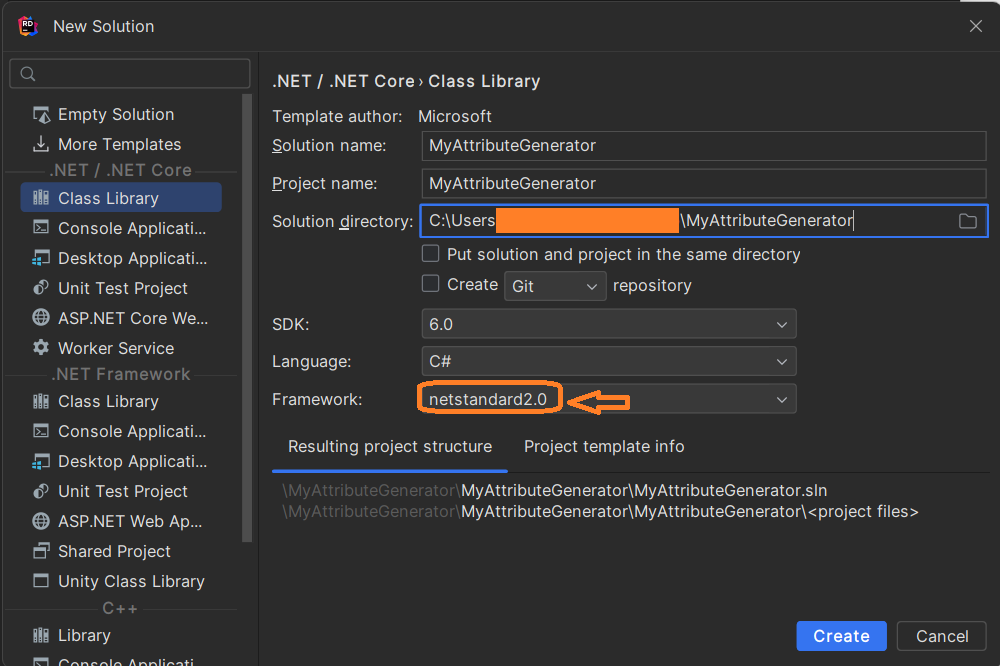Click the Rider logo icon in title bar
The width and height of the screenshot is (1000, 669).
click(28, 26)
